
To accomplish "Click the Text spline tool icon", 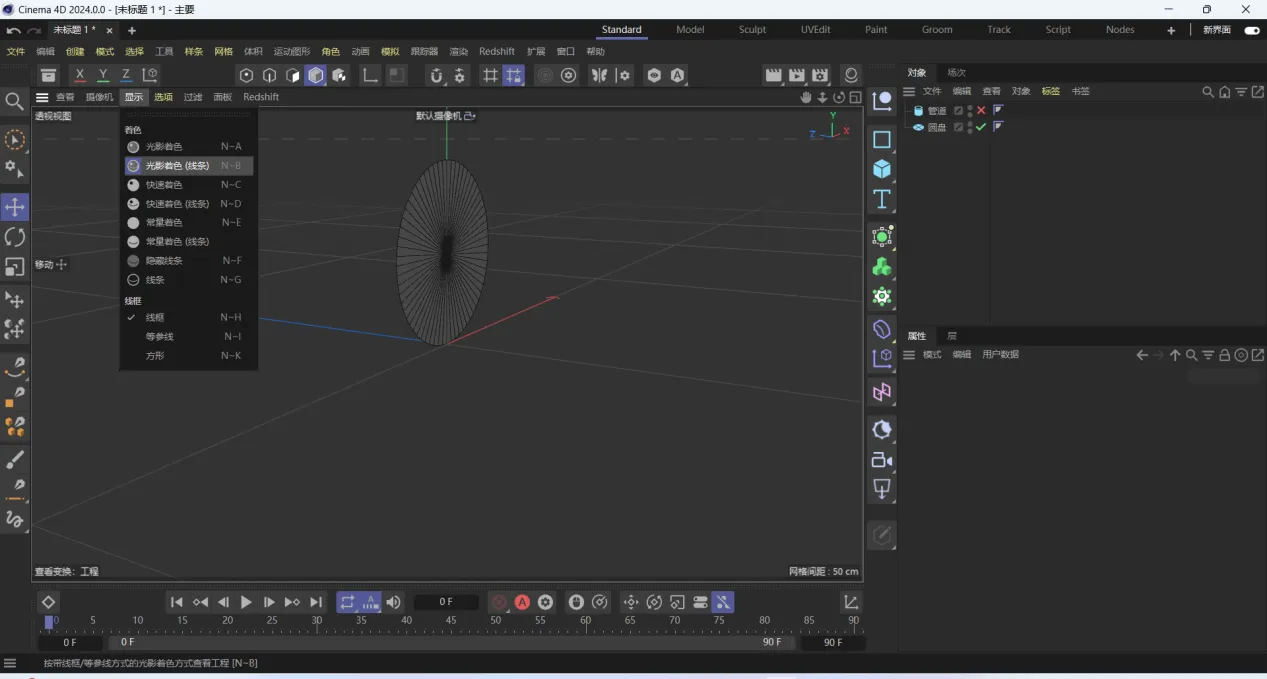I will [x=881, y=199].
